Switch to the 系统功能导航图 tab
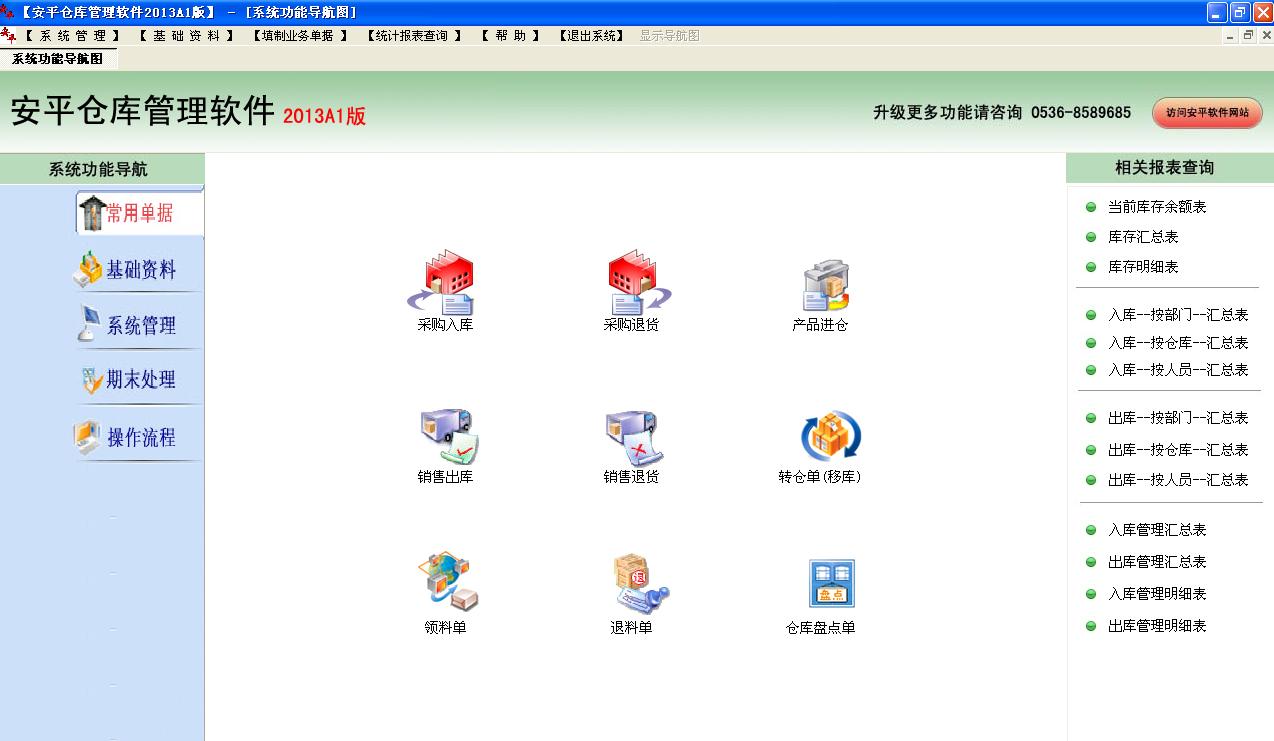The image size is (1274, 741). click(58, 59)
